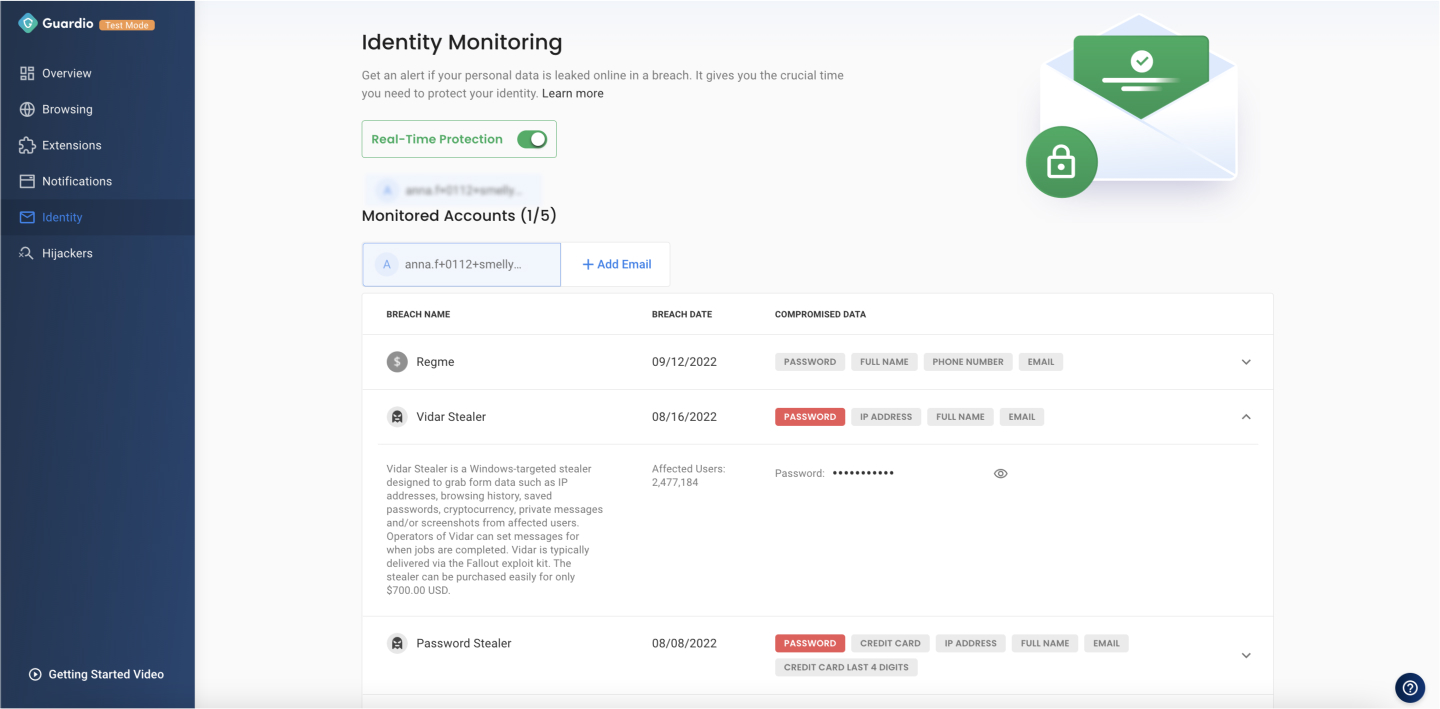Click the Browsing globe icon

pyautogui.click(x=27, y=109)
